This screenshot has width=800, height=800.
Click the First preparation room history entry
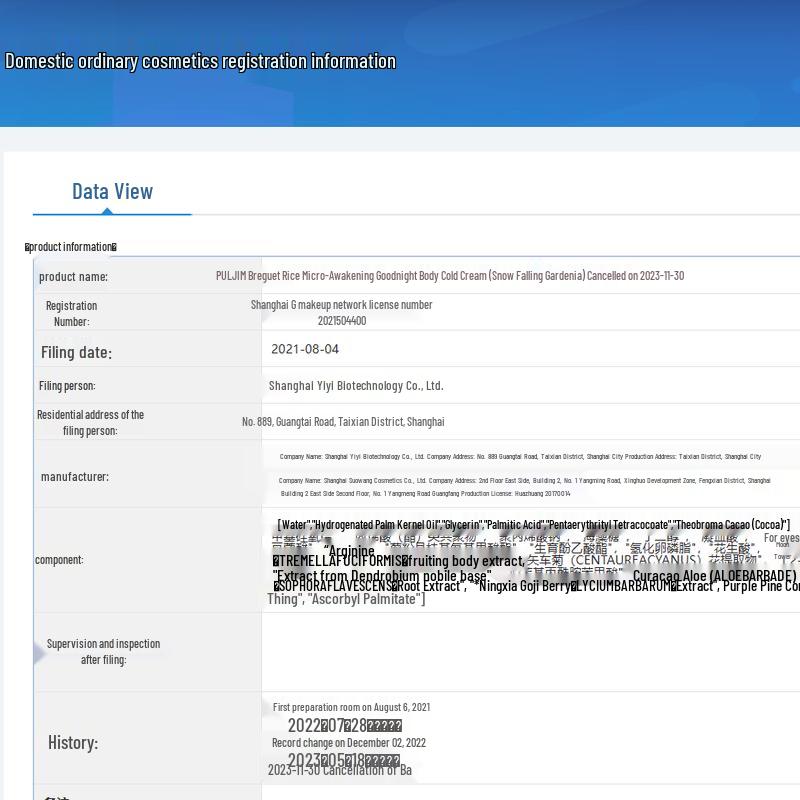(x=352, y=707)
